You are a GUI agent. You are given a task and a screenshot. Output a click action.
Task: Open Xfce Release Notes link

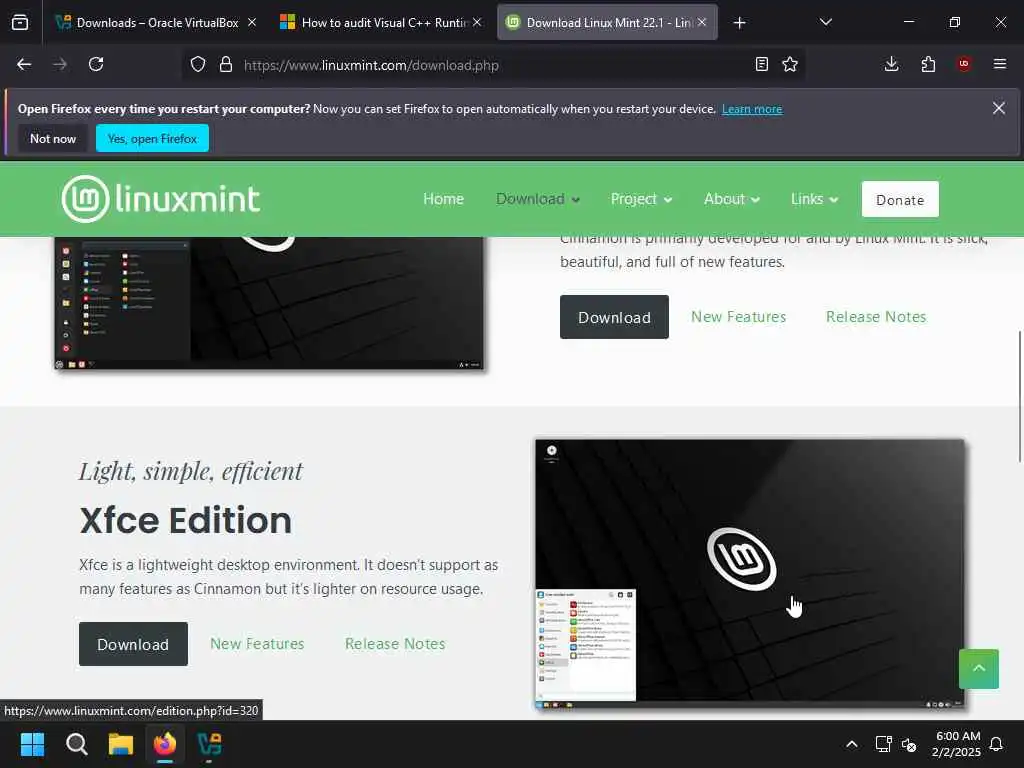[x=395, y=644]
